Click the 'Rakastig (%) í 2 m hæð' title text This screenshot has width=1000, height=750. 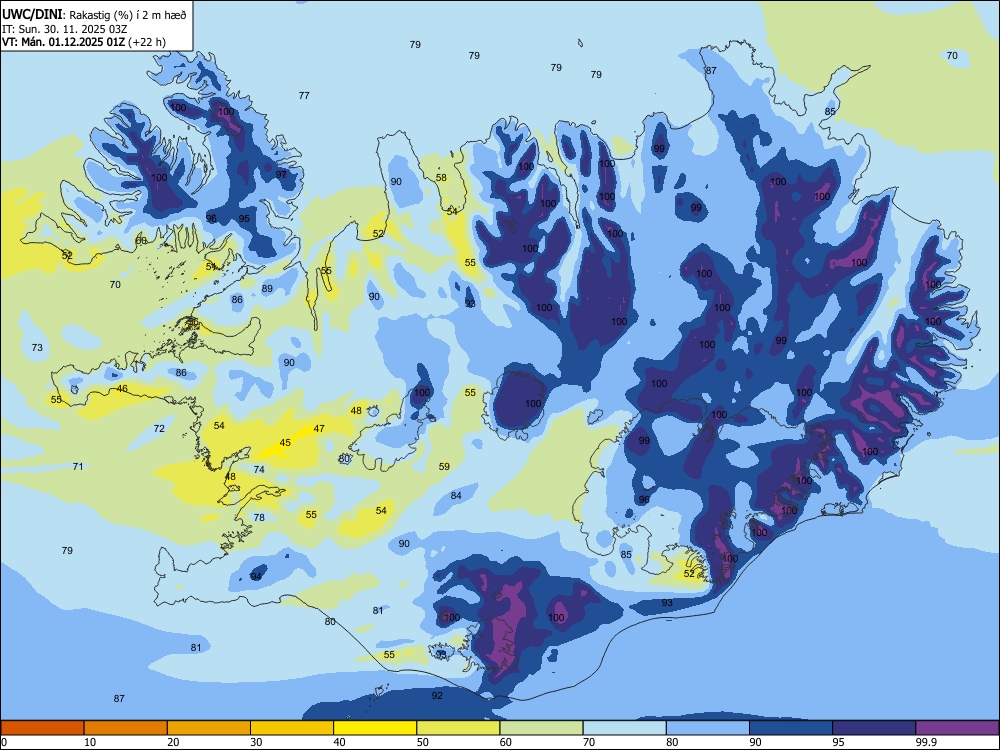pos(128,15)
